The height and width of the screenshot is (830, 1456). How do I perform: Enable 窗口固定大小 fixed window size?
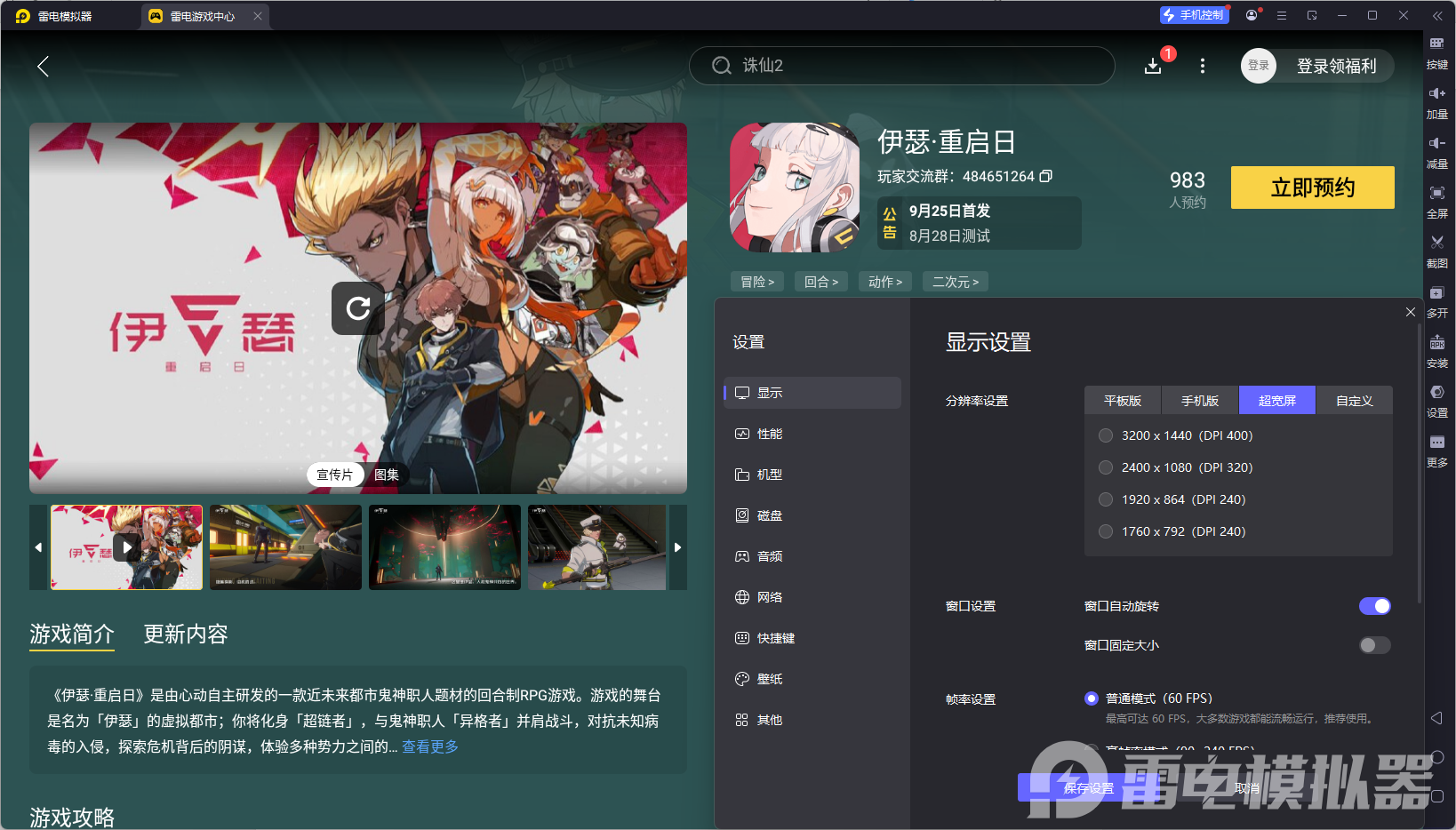coord(1374,645)
